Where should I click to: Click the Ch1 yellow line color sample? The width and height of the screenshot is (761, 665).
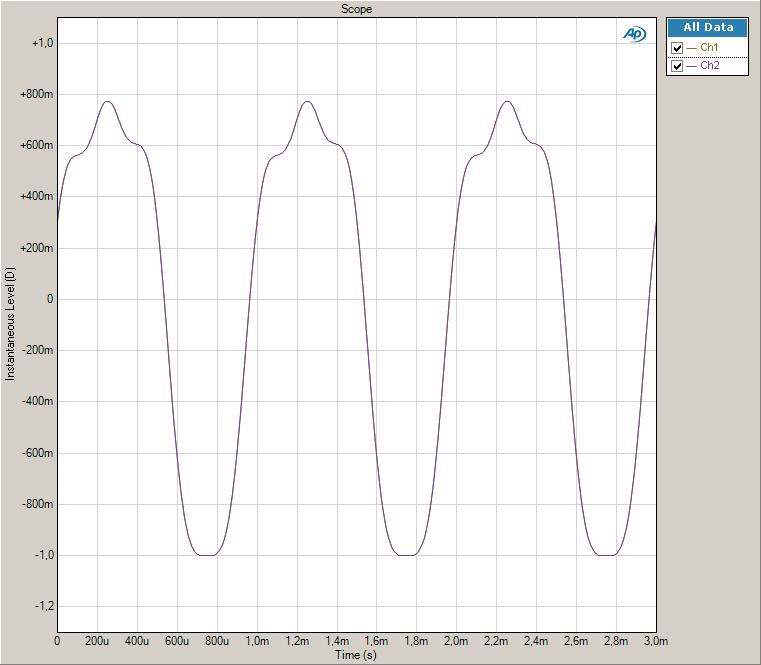692,48
